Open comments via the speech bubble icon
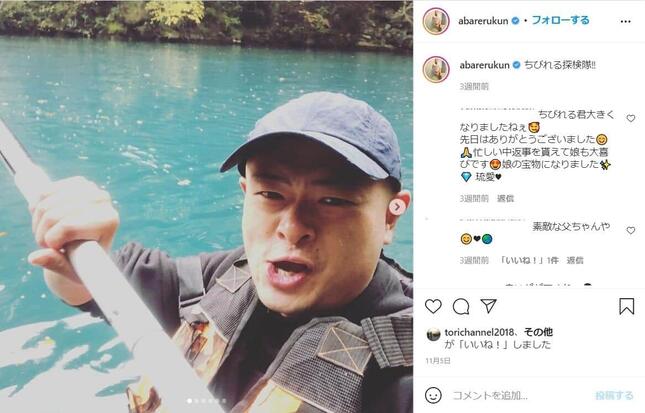The image size is (645, 413). tap(461, 306)
